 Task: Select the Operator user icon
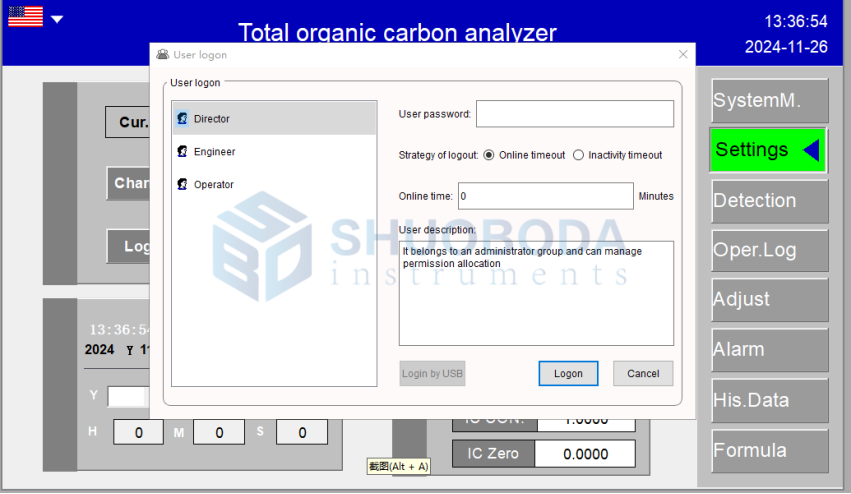click(x=182, y=184)
